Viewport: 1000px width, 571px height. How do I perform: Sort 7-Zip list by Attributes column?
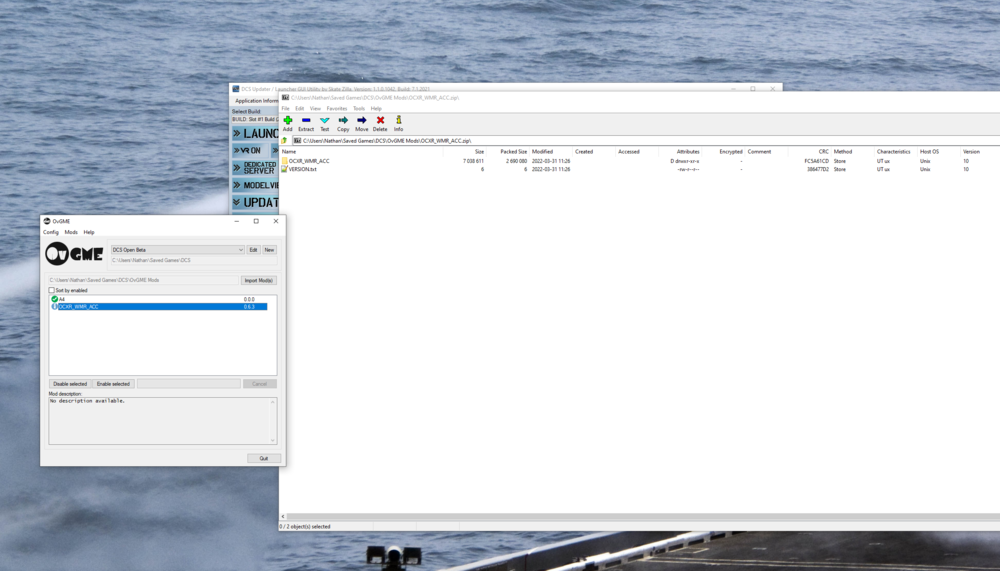[x=680, y=152]
